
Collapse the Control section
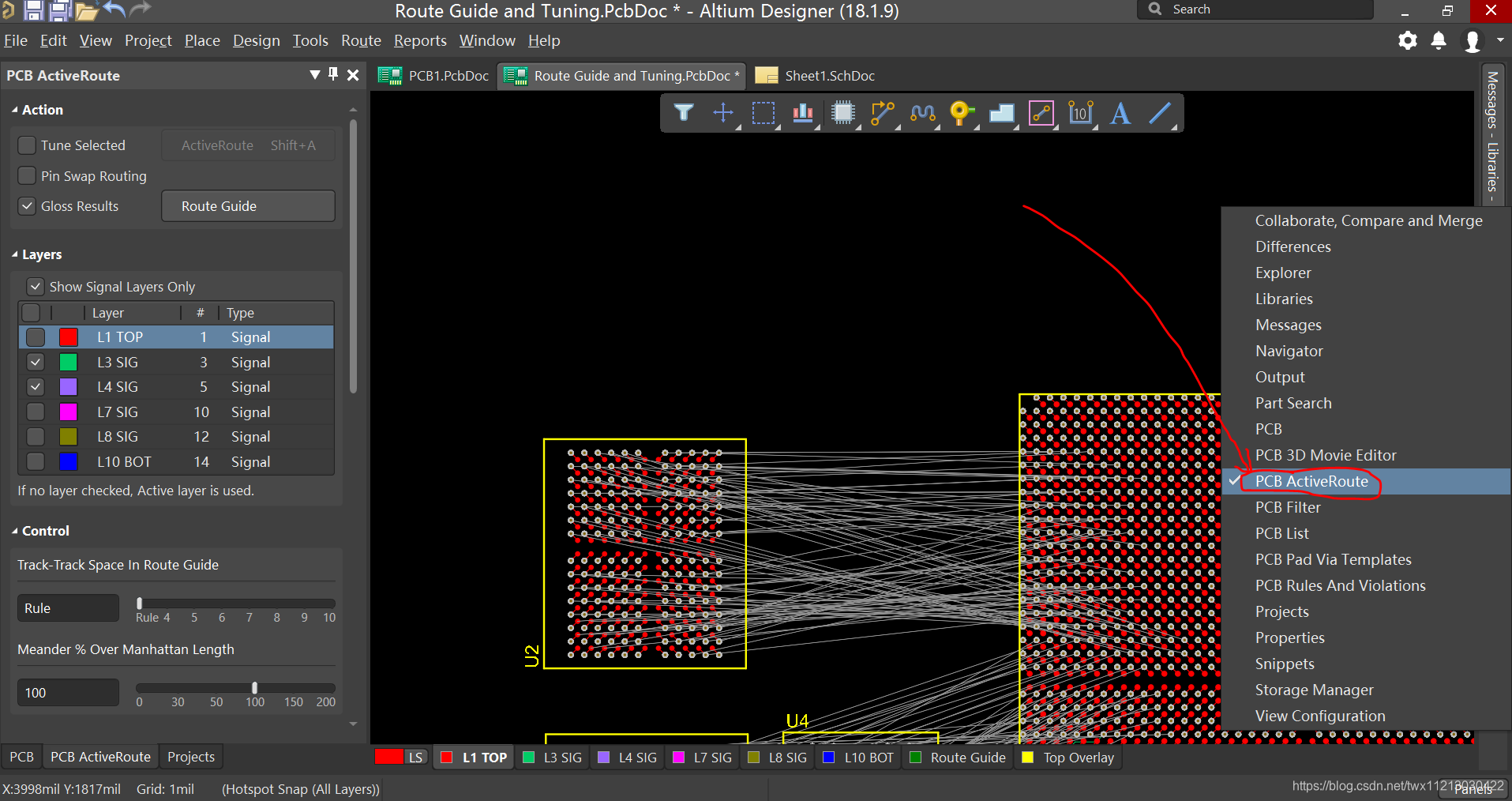[x=15, y=531]
